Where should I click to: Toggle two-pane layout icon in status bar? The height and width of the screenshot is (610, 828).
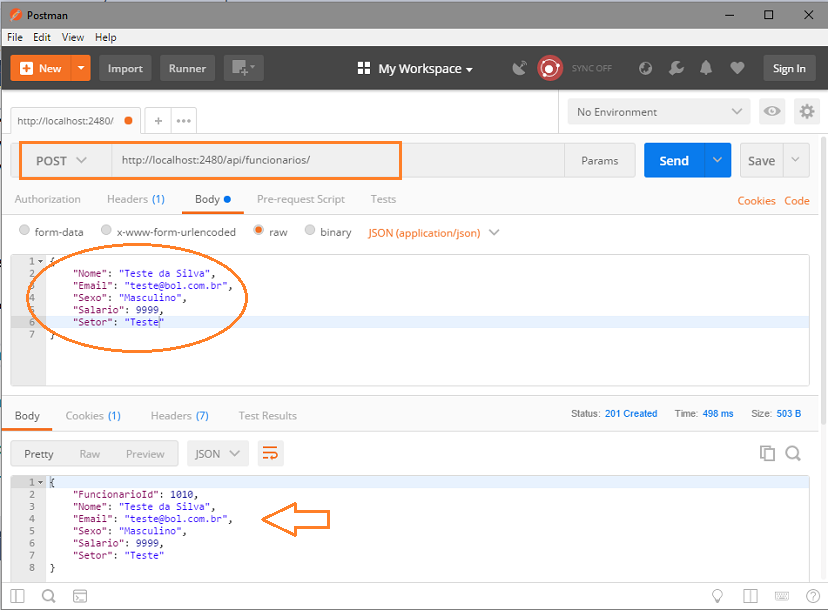click(x=750, y=596)
